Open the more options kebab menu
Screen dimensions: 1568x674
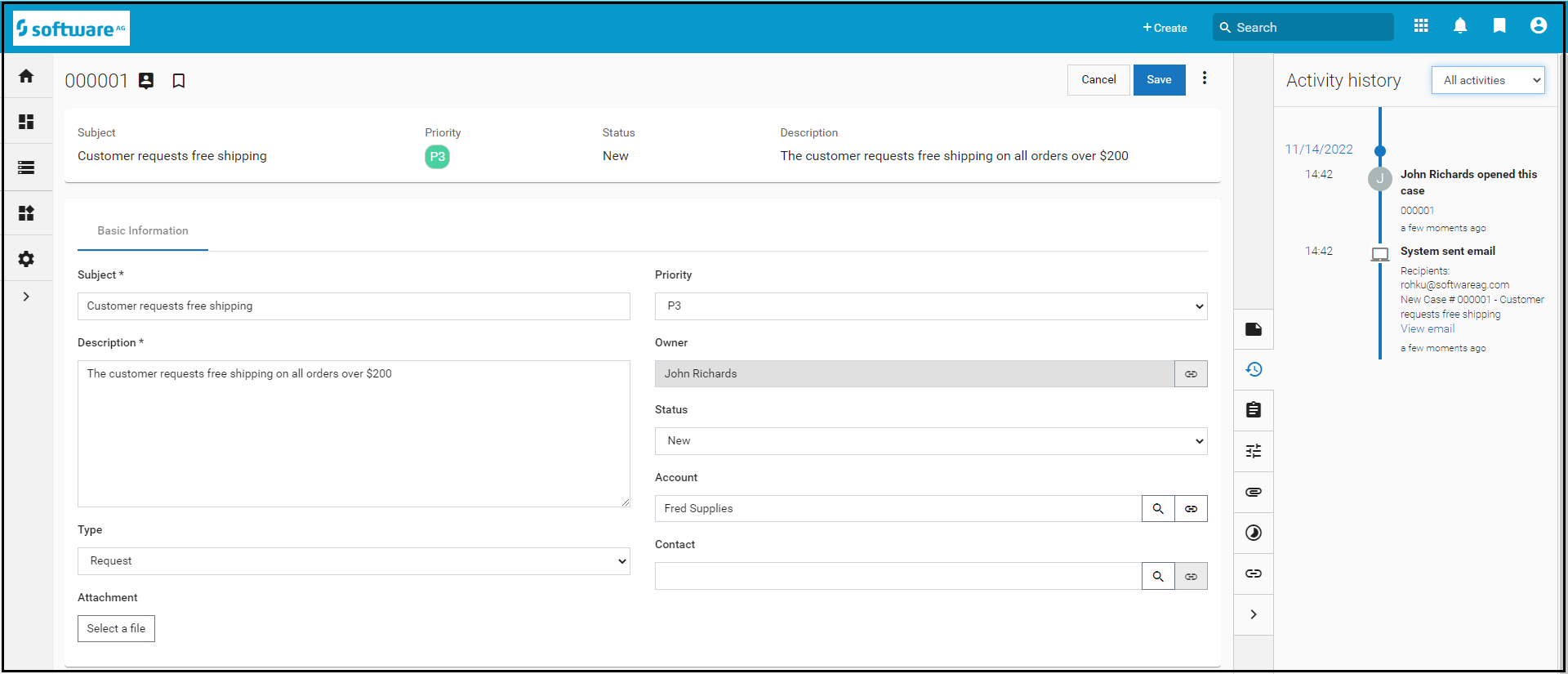(x=1205, y=78)
